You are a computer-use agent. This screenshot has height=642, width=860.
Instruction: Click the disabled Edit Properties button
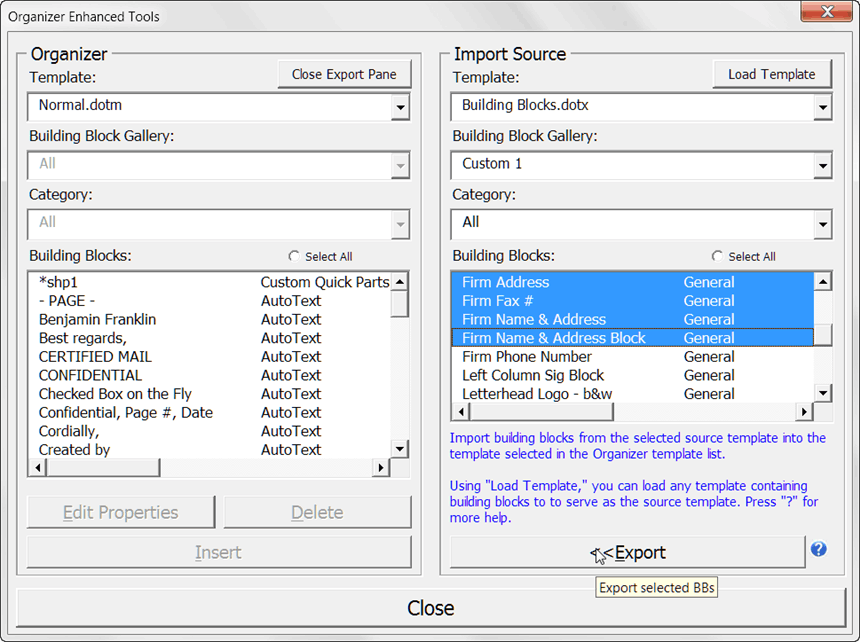pyautogui.click(x=121, y=512)
